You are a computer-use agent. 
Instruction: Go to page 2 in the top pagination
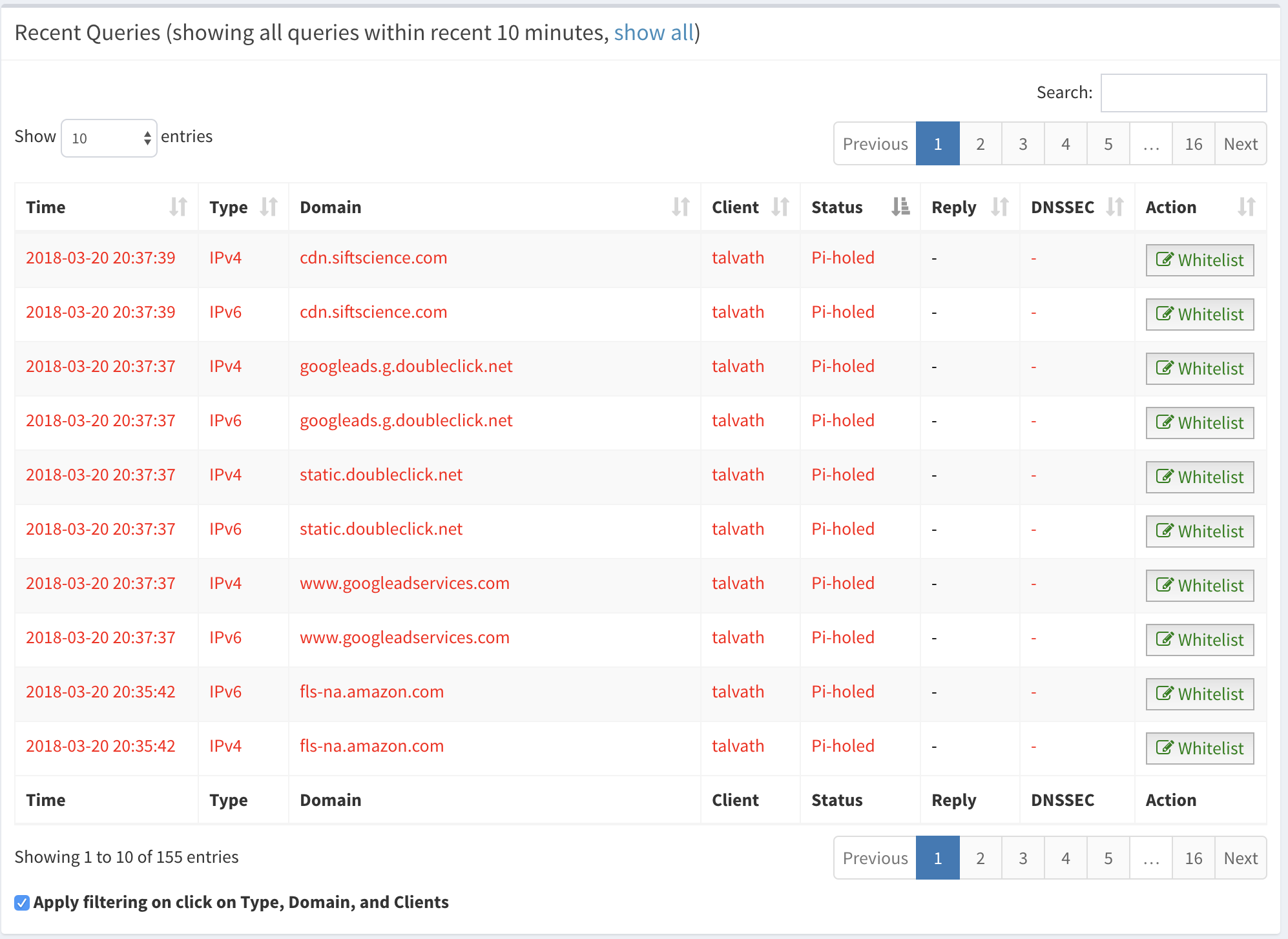point(980,144)
